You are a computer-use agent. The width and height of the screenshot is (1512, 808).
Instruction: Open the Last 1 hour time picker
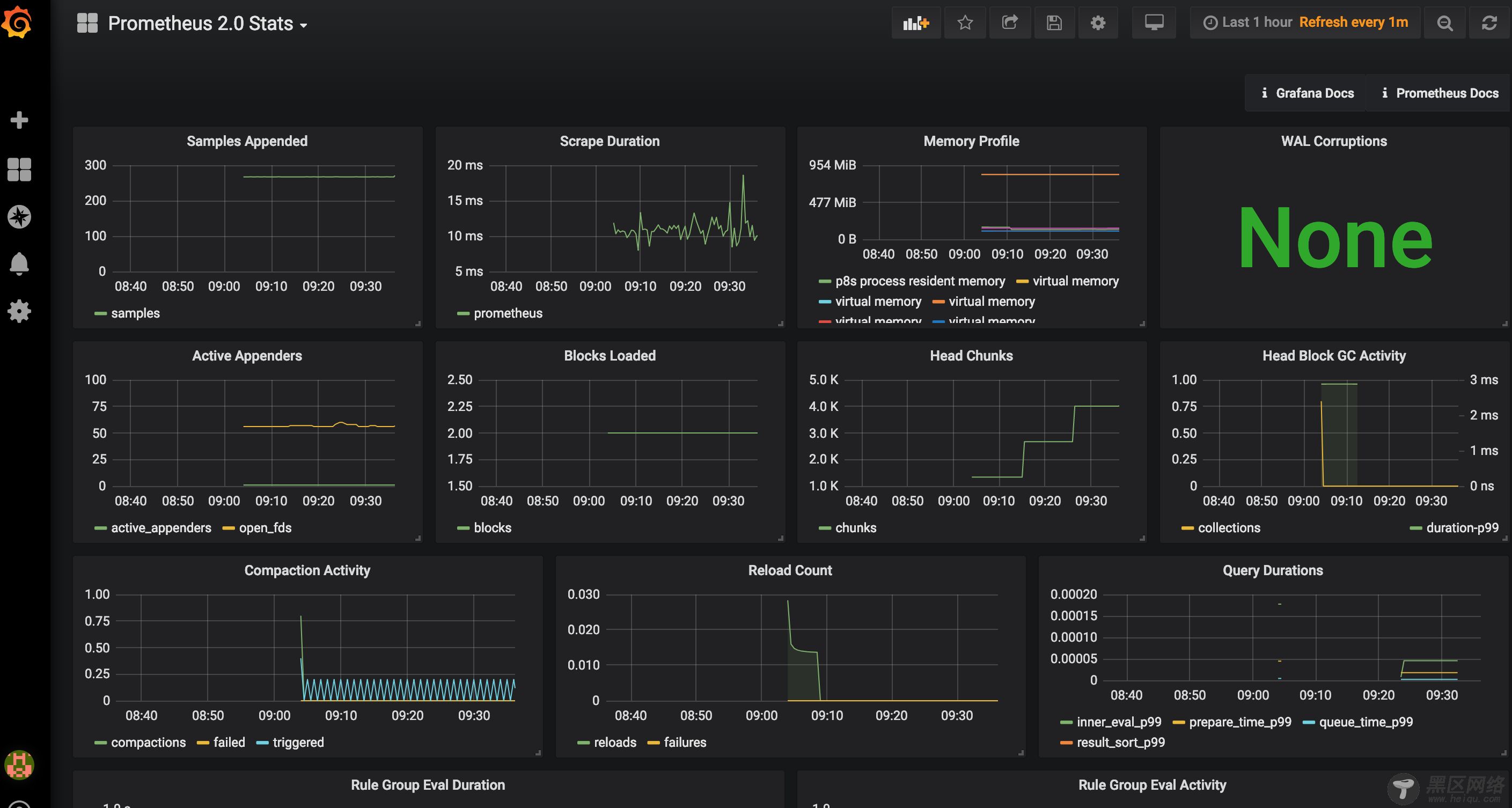tap(1305, 23)
